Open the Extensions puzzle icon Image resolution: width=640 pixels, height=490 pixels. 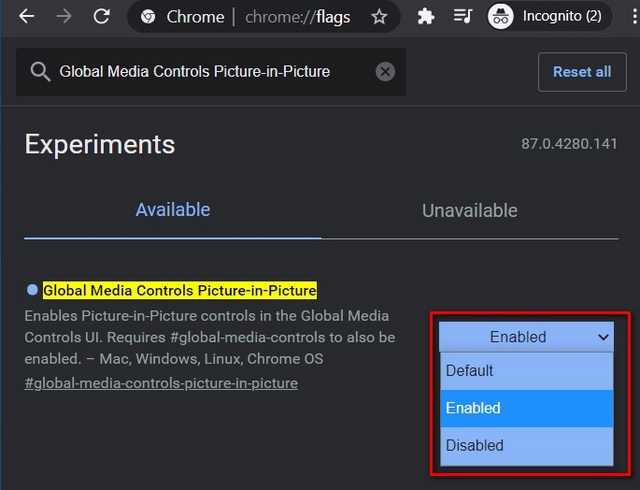tap(426, 17)
